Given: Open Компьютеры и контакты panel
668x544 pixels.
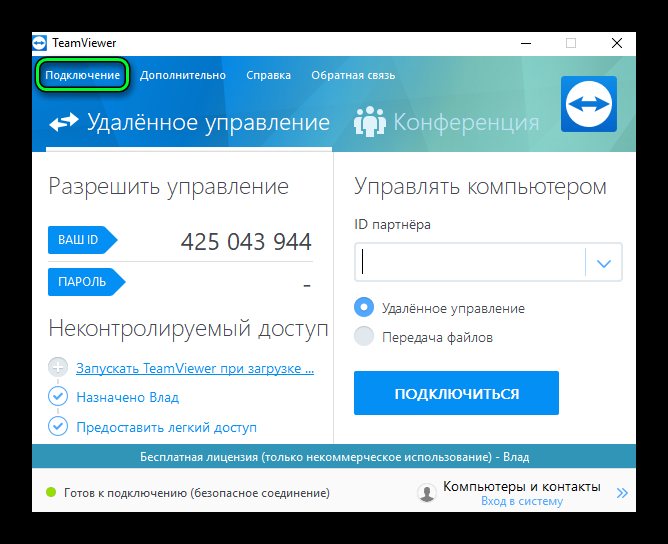Looking at the screenshot, I should (522, 486).
